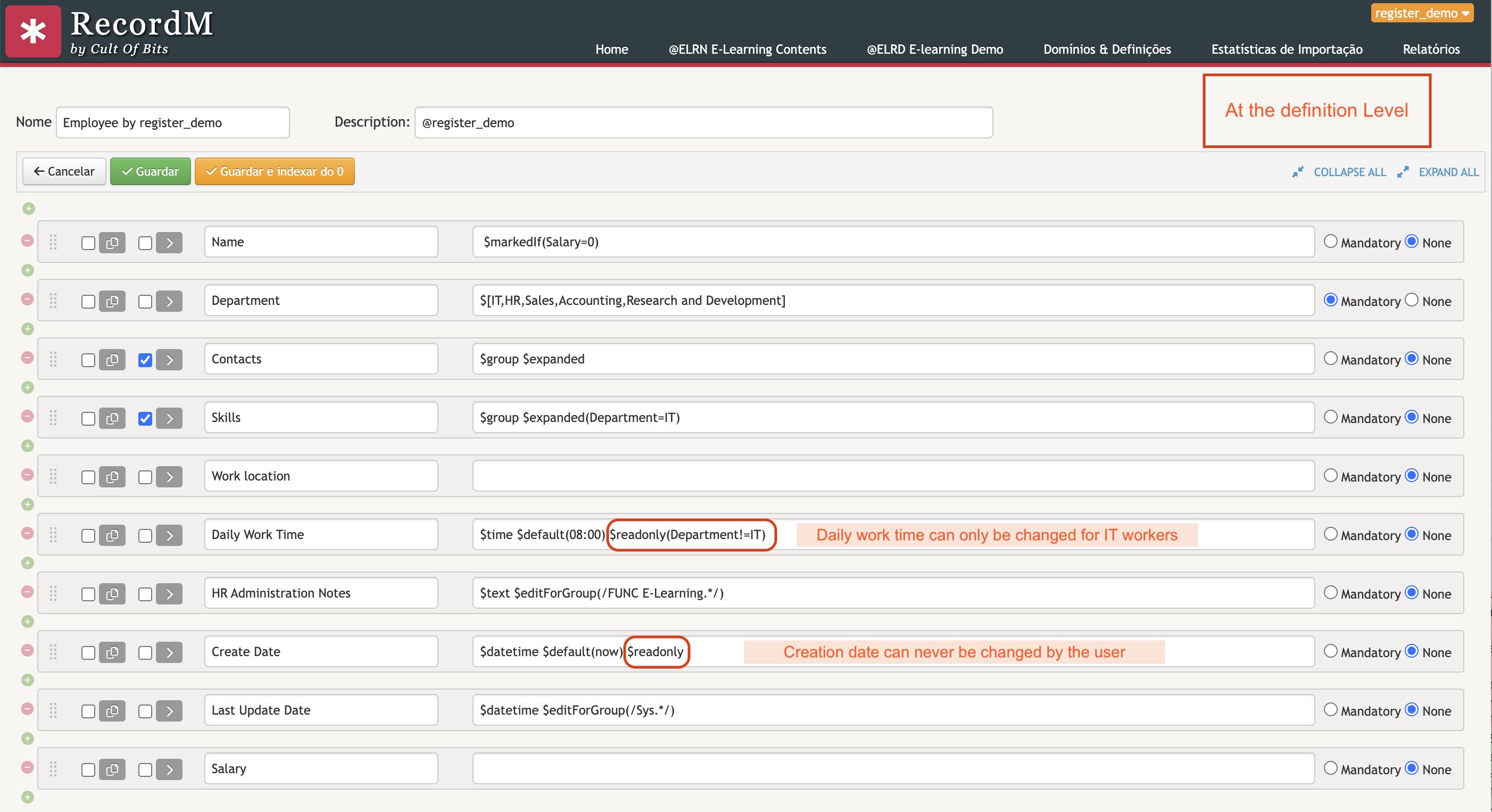
Task: Add a field below the Salary row
Action: (x=27, y=797)
